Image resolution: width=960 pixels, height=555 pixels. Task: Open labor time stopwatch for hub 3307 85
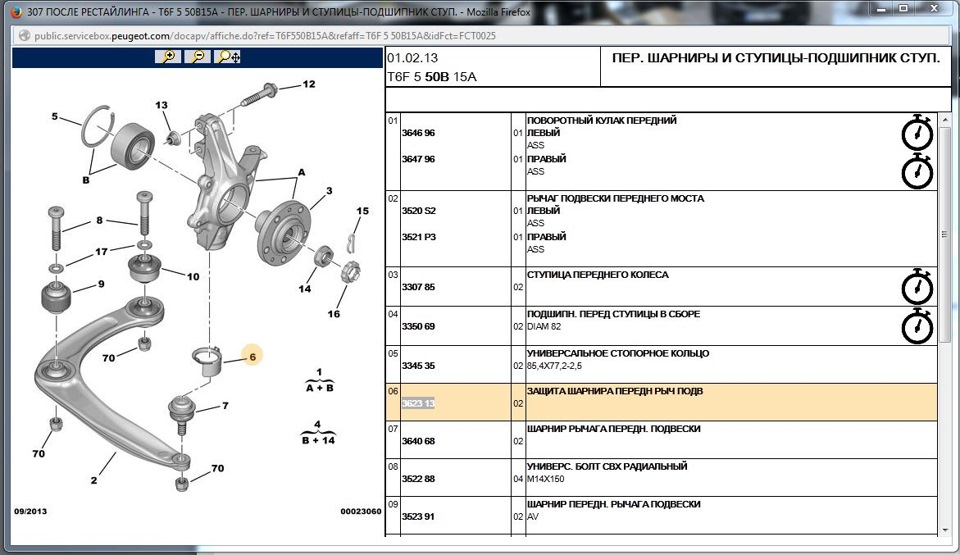[x=917, y=287]
